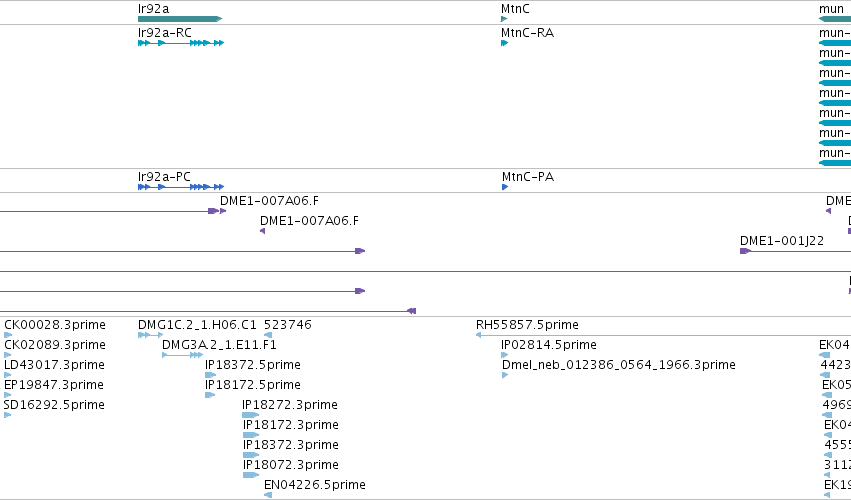This screenshot has width=851, height=500.
Task: Click the DMG3A.2_1.E11.F1 feature label
Action: [x=219, y=345]
